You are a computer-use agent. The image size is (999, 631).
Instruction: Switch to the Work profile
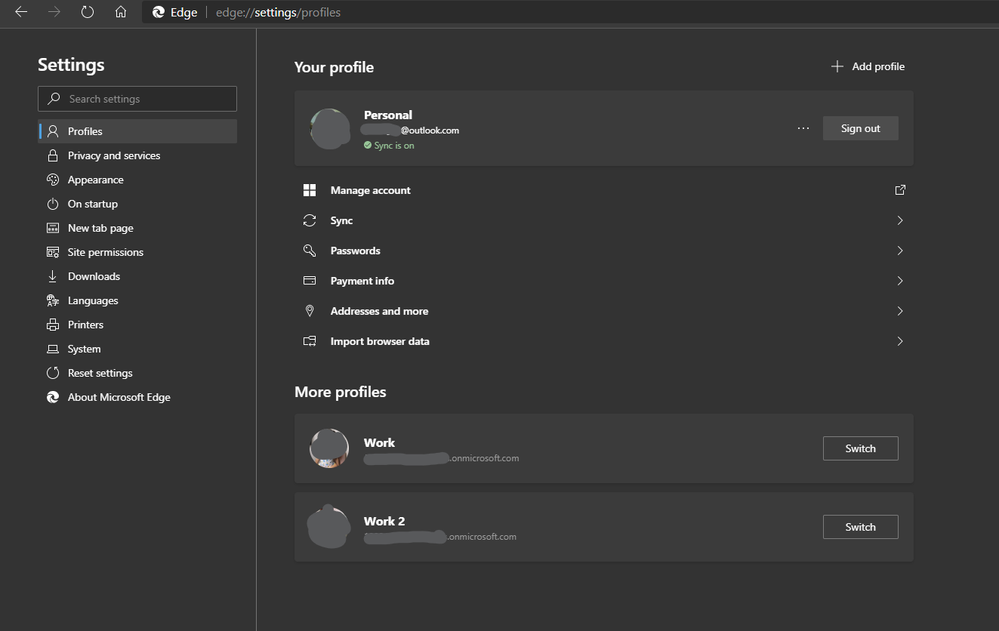coord(860,448)
